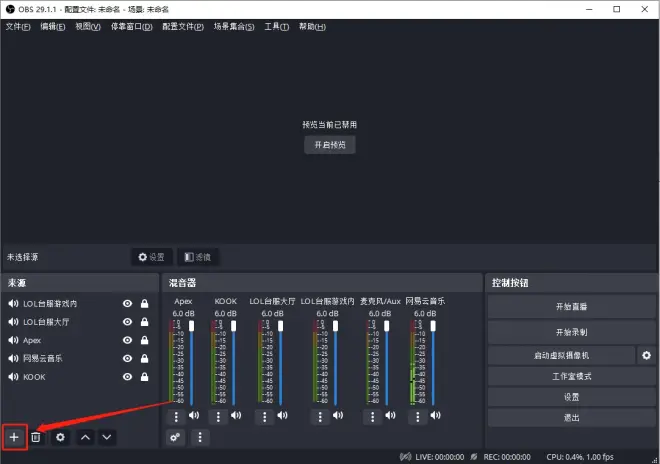Open mixer panel three-dot menu
The height and width of the screenshot is (464, 660).
[x=200, y=437]
